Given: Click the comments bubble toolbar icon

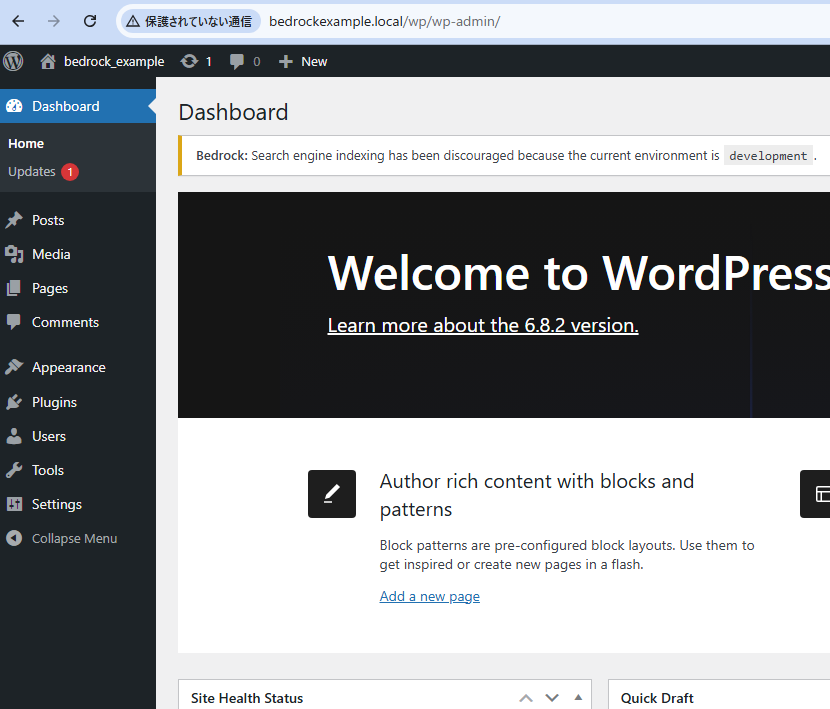Looking at the screenshot, I should point(237,61).
